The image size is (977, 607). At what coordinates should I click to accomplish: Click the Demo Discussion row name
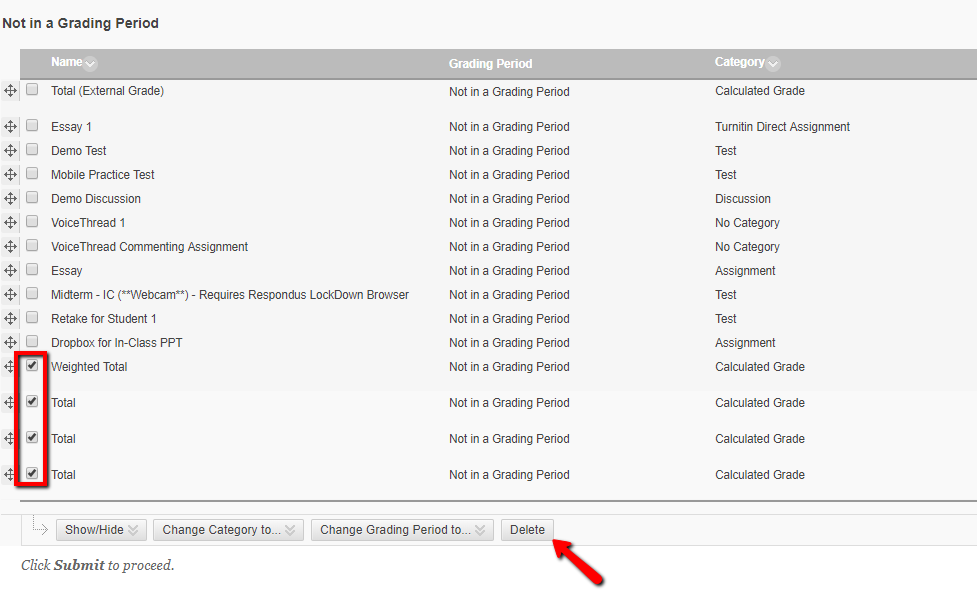96,199
